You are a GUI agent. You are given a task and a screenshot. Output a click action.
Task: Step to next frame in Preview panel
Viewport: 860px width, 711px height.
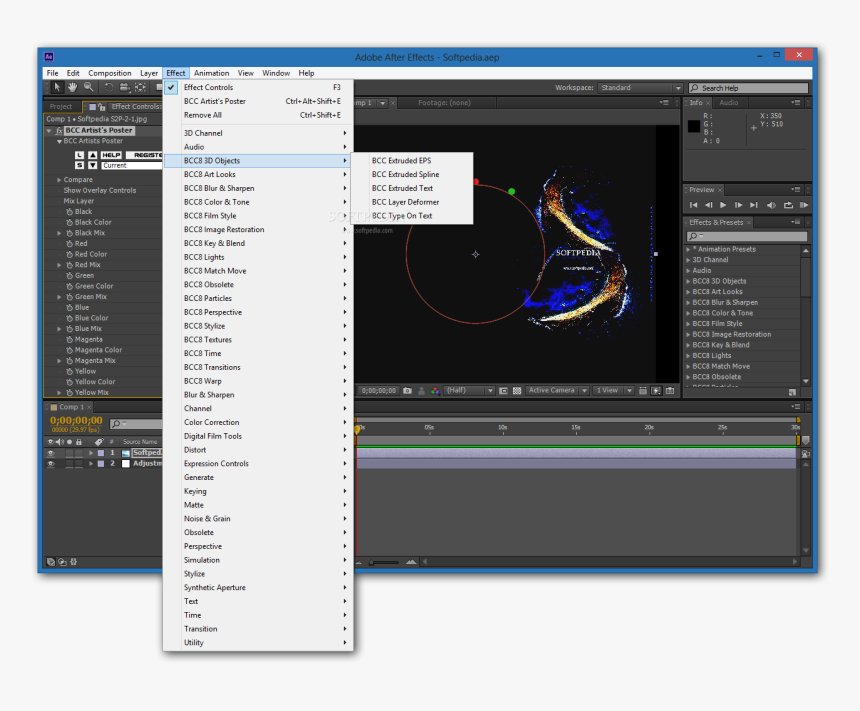(x=738, y=205)
